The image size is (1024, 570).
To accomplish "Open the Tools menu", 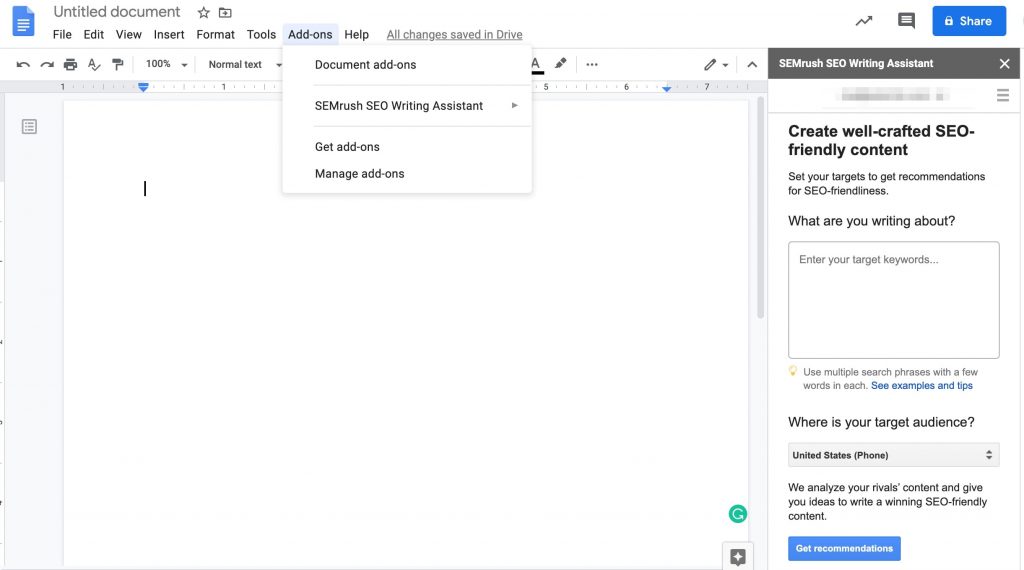I will 261,35.
